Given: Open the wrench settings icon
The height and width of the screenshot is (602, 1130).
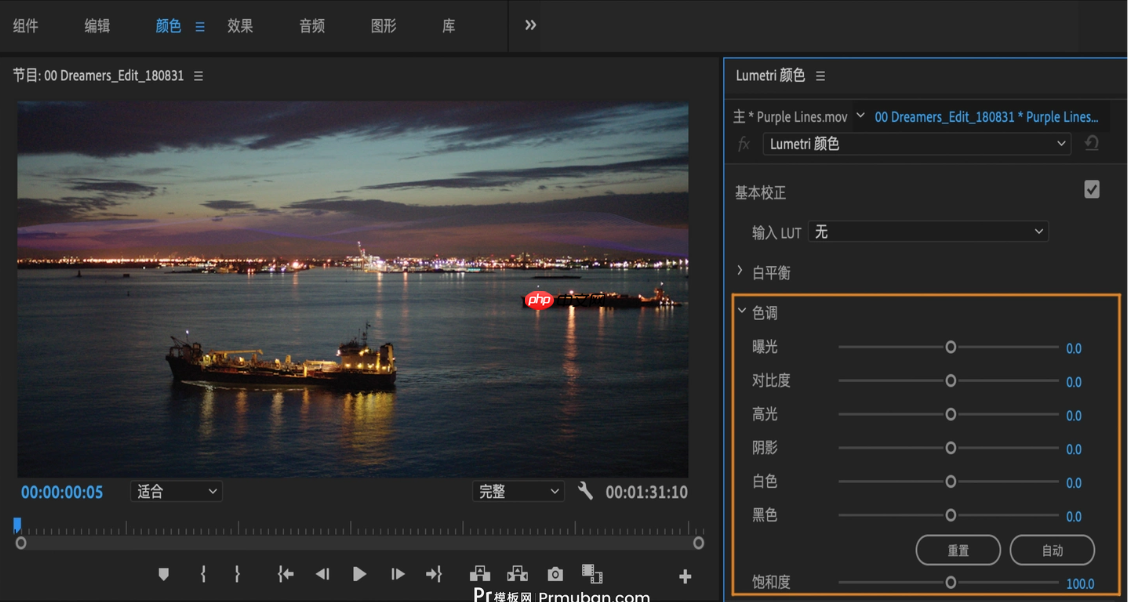Looking at the screenshot, I should click(585, 491).
